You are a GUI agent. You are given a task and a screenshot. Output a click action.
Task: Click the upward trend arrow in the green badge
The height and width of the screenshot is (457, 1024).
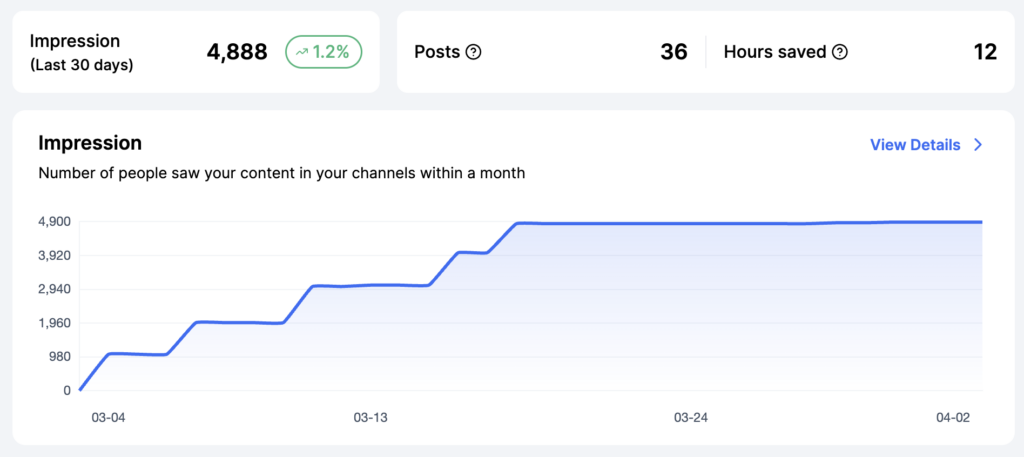coord(302,52)
